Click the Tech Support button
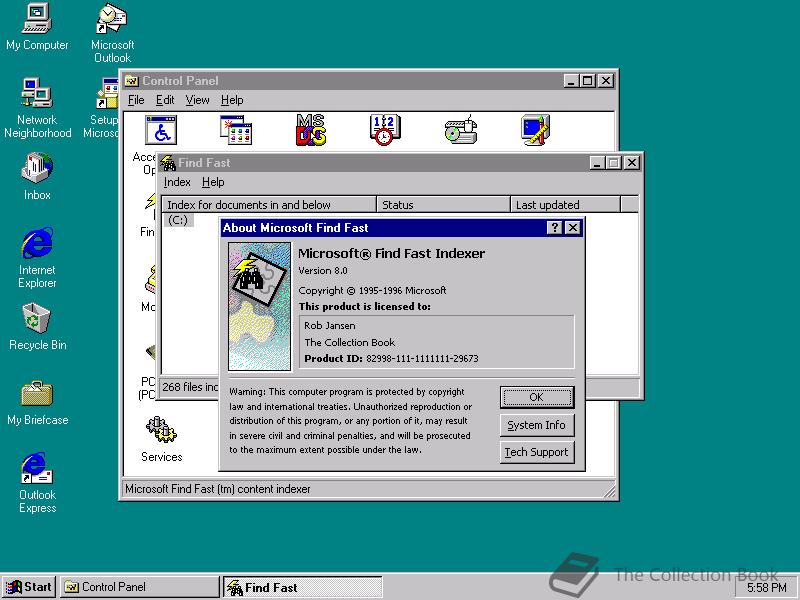The image size is (800, 600). click(537, 453)
